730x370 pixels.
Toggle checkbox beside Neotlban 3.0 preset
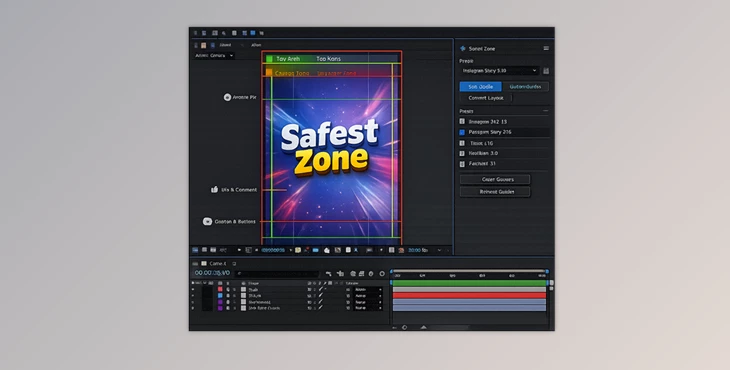pyautogui.click(x=462, y=153)
